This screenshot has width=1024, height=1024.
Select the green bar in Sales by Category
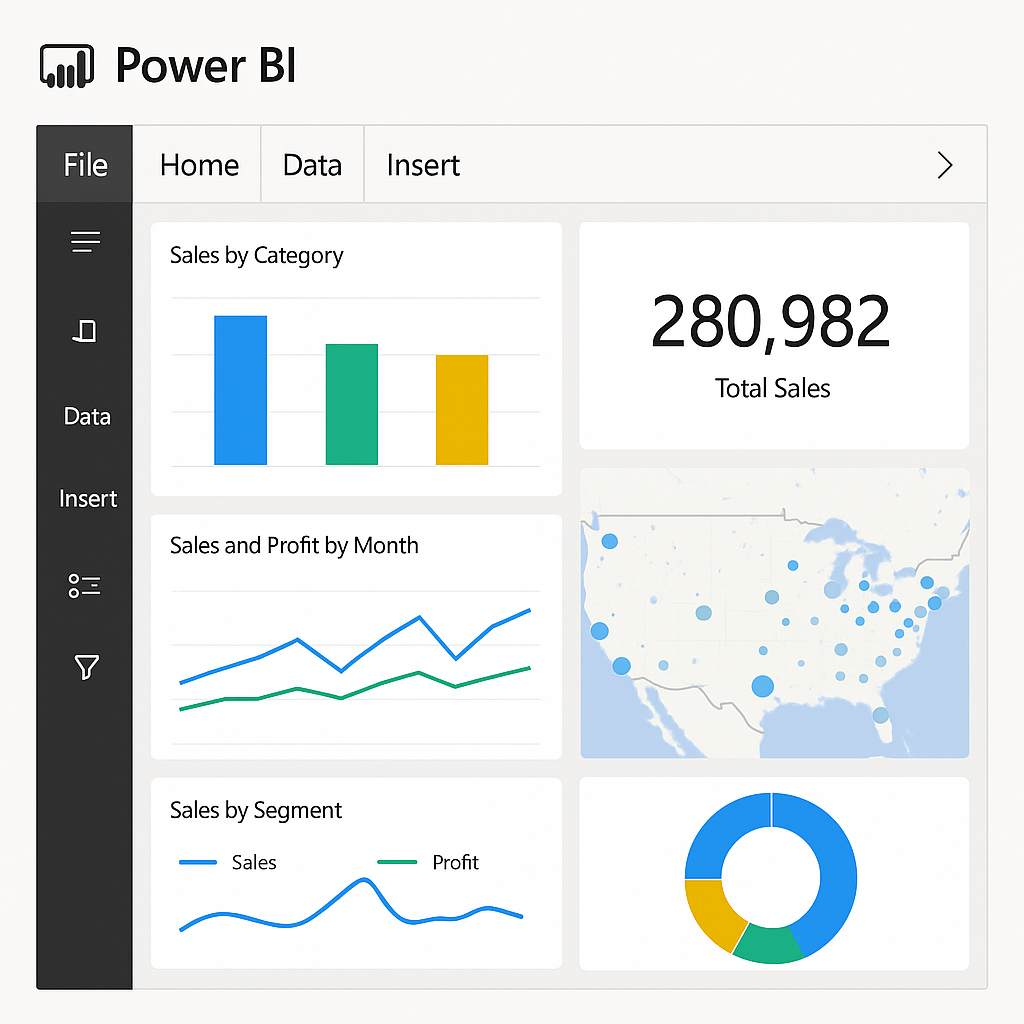click(351, 404)
